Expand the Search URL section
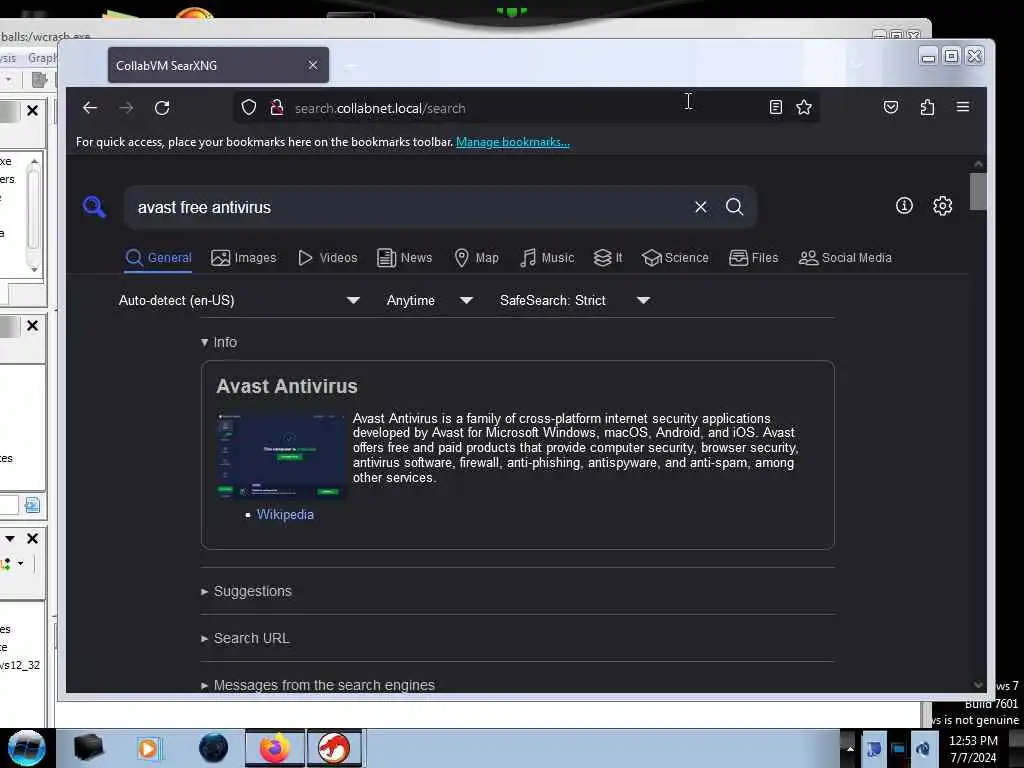Image resolution: width=1024 pixels, height=768 pixels. pyautogui.click(x=245, y=638)
